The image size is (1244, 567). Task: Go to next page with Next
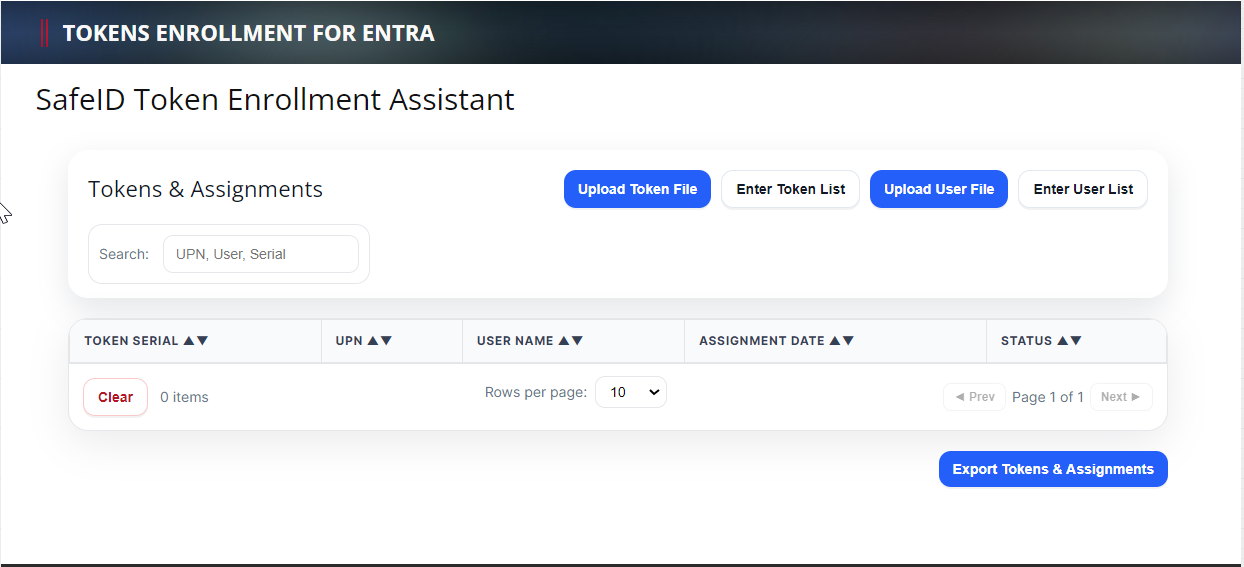1120,397
